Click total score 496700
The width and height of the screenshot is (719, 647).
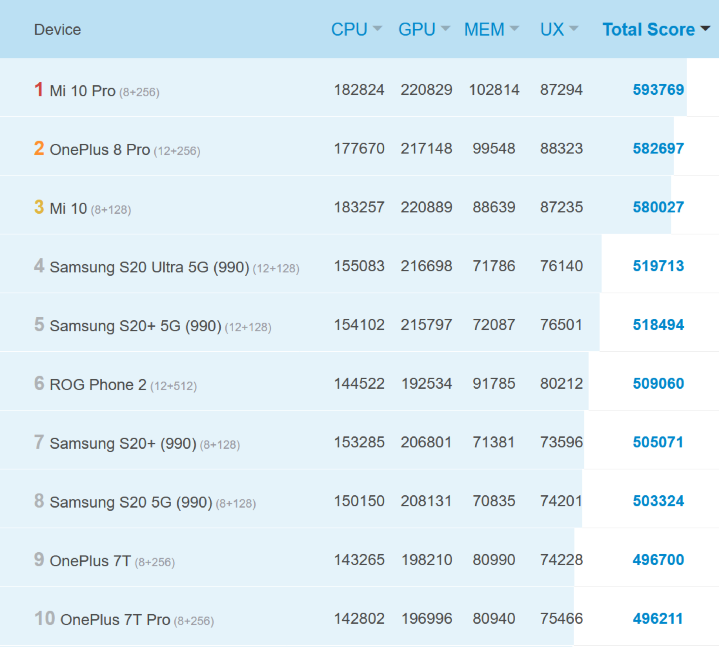658,559
